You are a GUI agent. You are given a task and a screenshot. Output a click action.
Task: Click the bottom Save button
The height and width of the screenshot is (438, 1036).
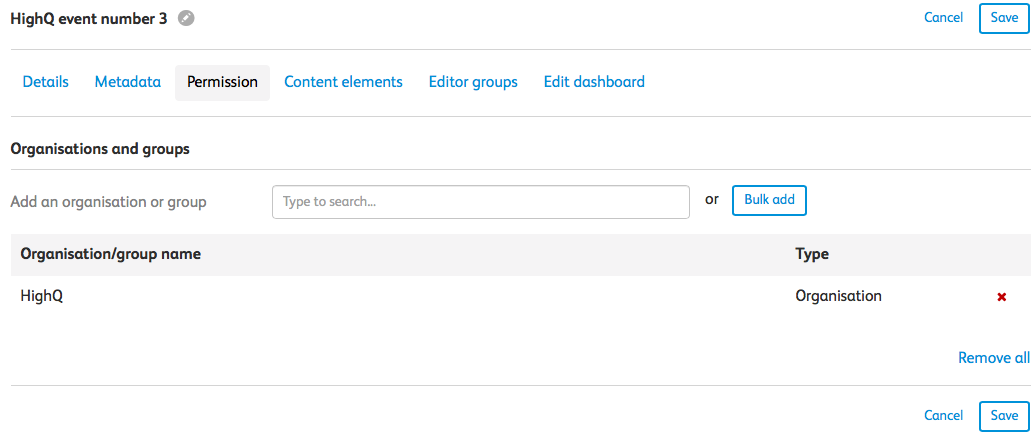click(x=1004, y=415)
